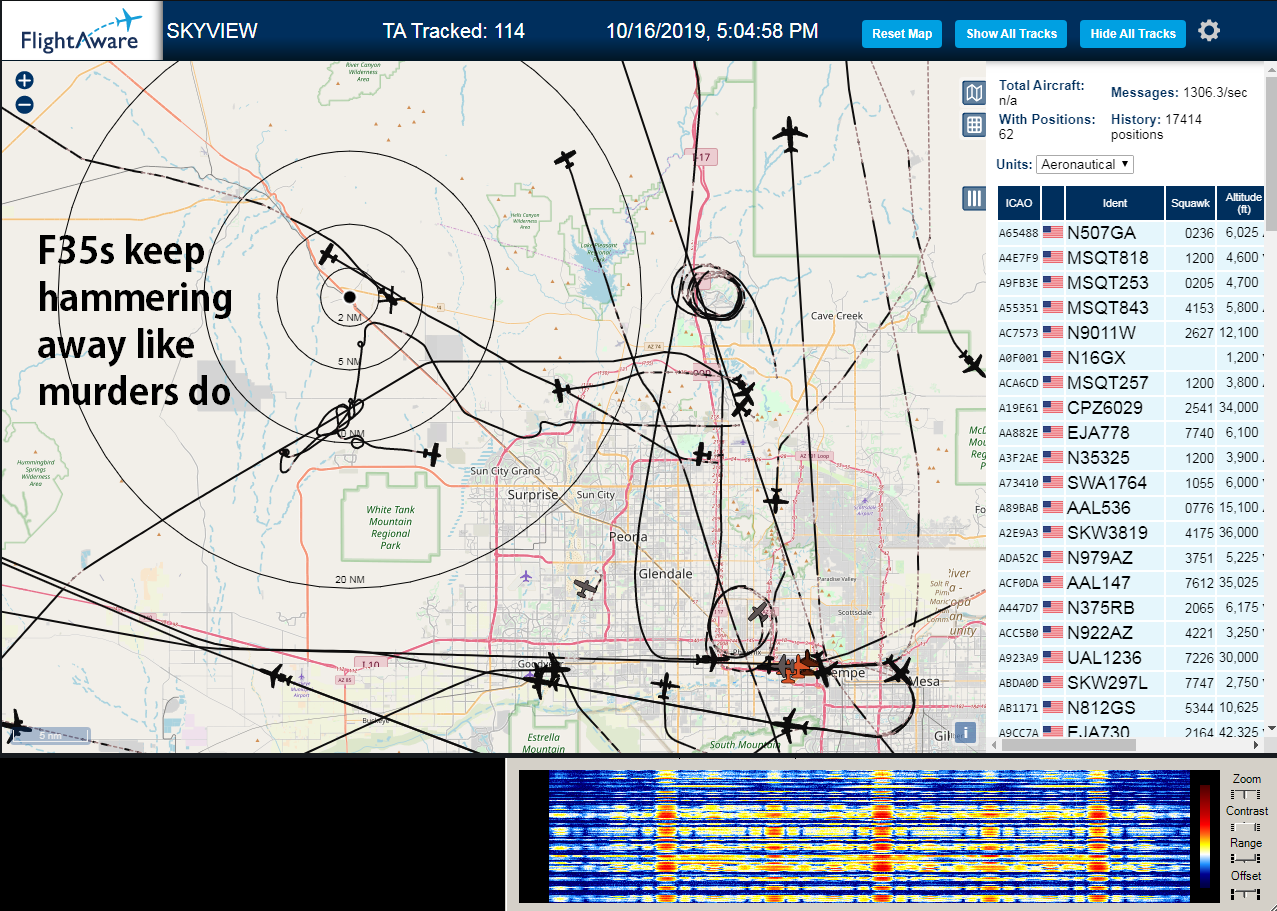Select the MSQT818 aircraft row

(1131, 257)
